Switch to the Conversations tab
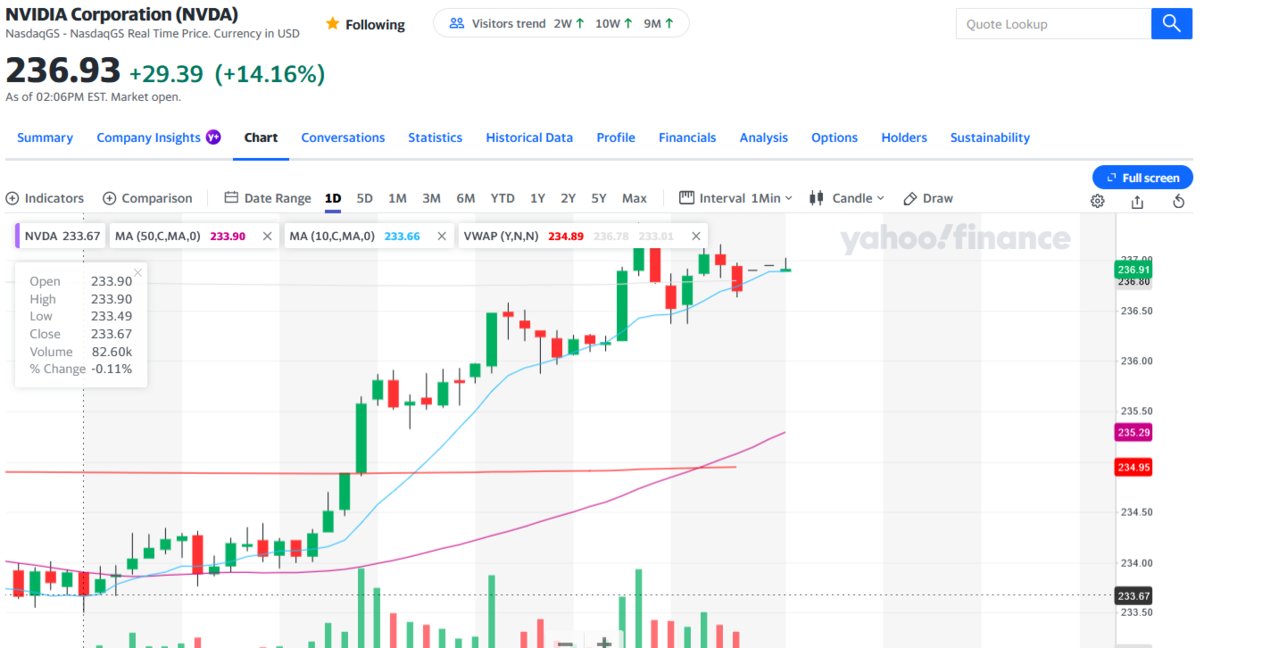Image resolution: width=1279 pixels, height=648 pixels. (343, 138)
